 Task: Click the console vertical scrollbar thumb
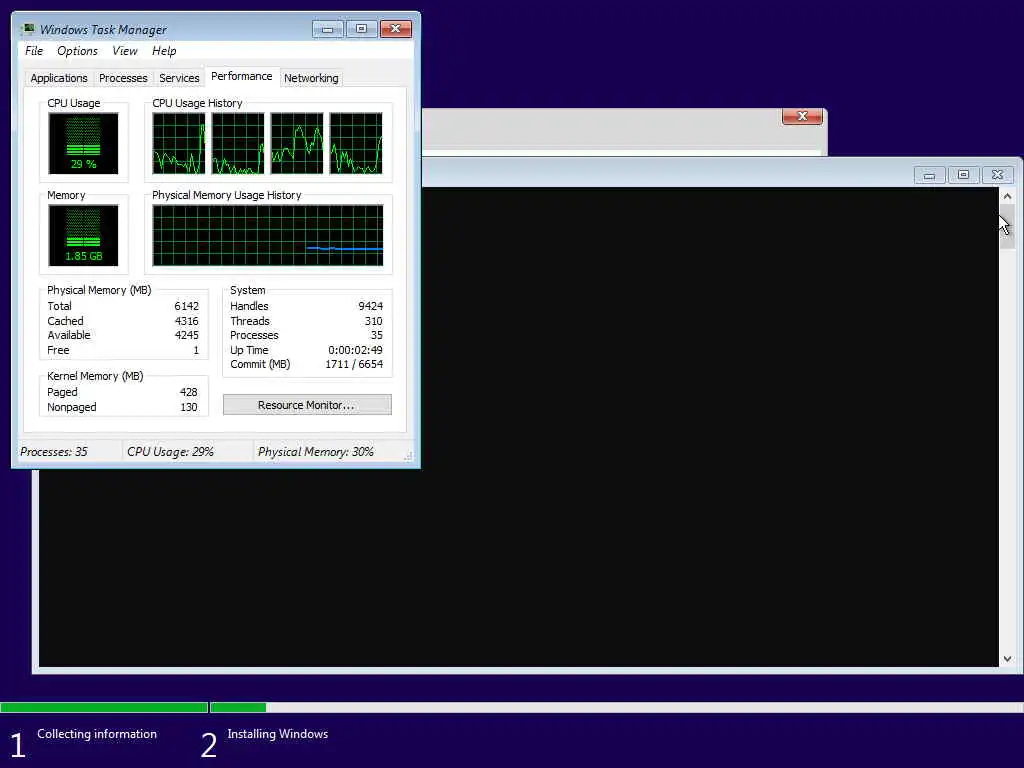(1007, 226)
